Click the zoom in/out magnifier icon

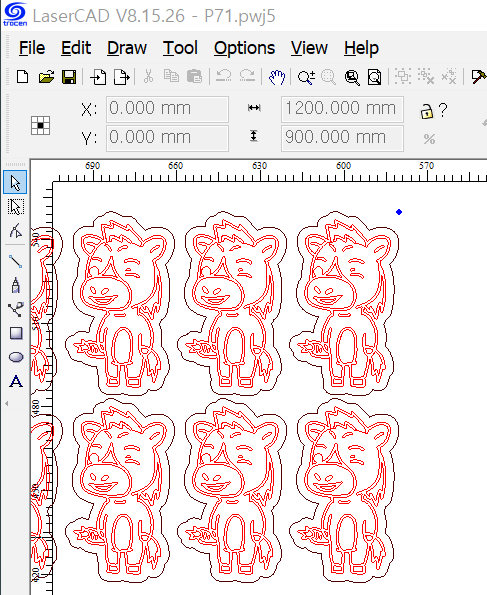click(306, 77)
